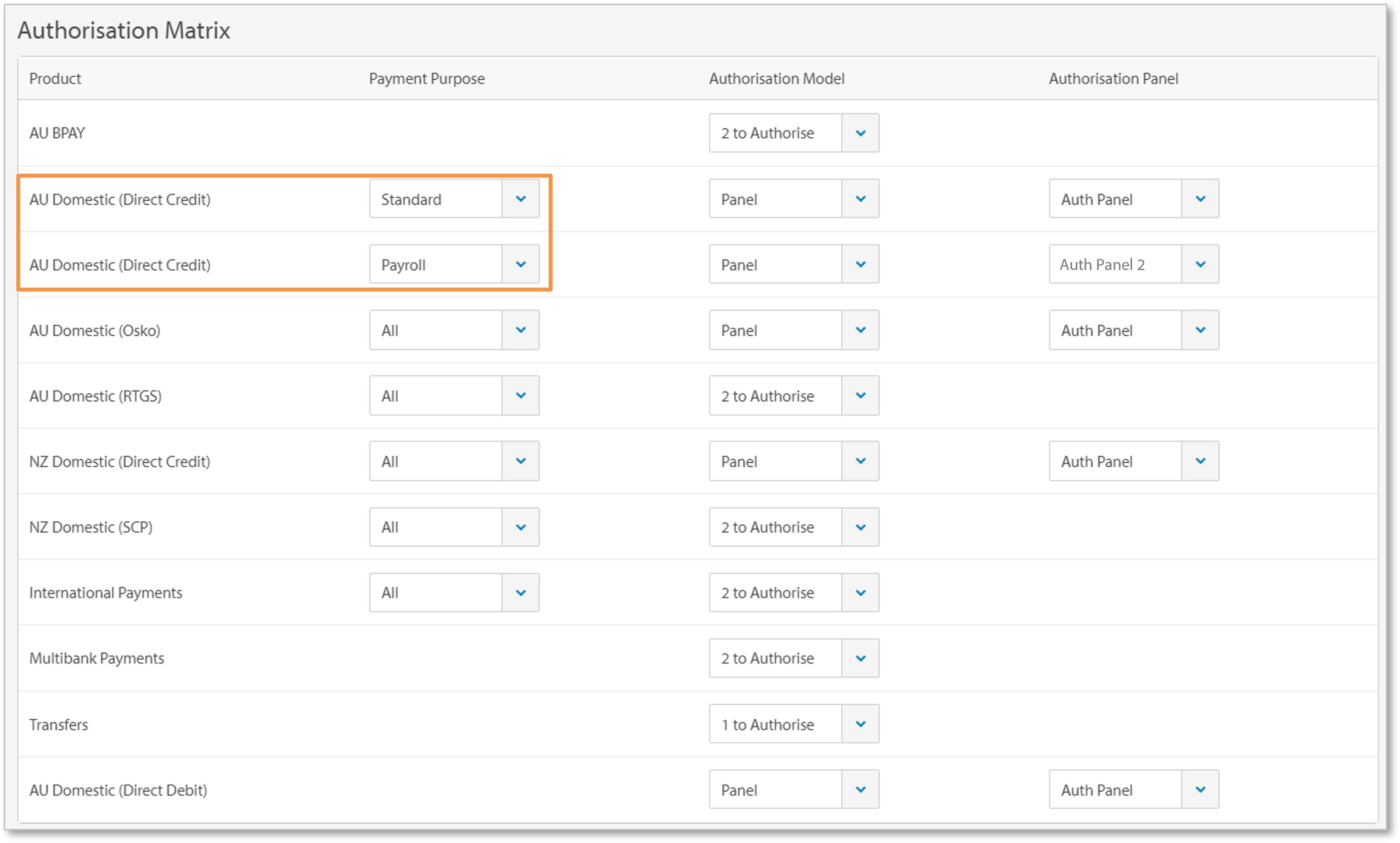Click chevron beside Auth Panel 2
This screenshot has width=1400, height=843.
click(x=1200, y=264)
